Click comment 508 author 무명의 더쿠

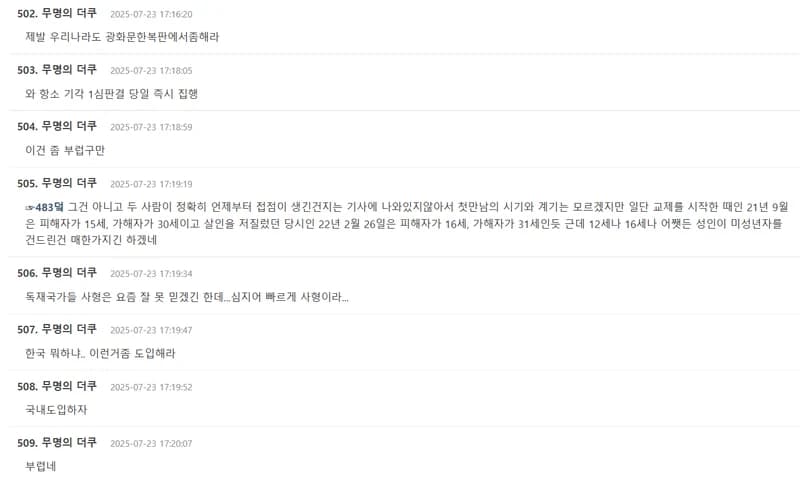pos(69,386)
